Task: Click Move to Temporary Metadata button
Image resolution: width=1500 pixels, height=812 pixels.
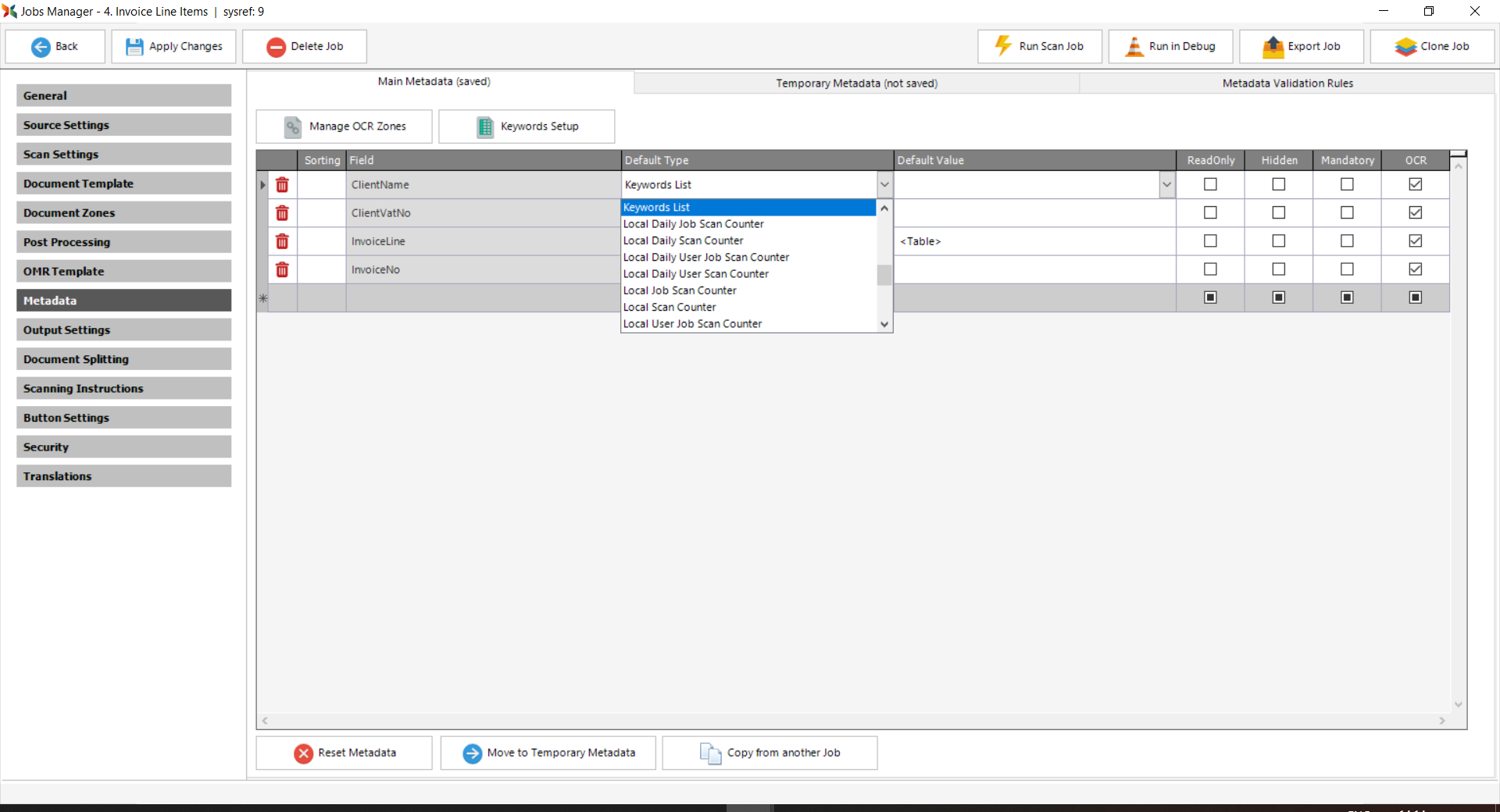Action: pyautogui.click(x=548, y=753)
